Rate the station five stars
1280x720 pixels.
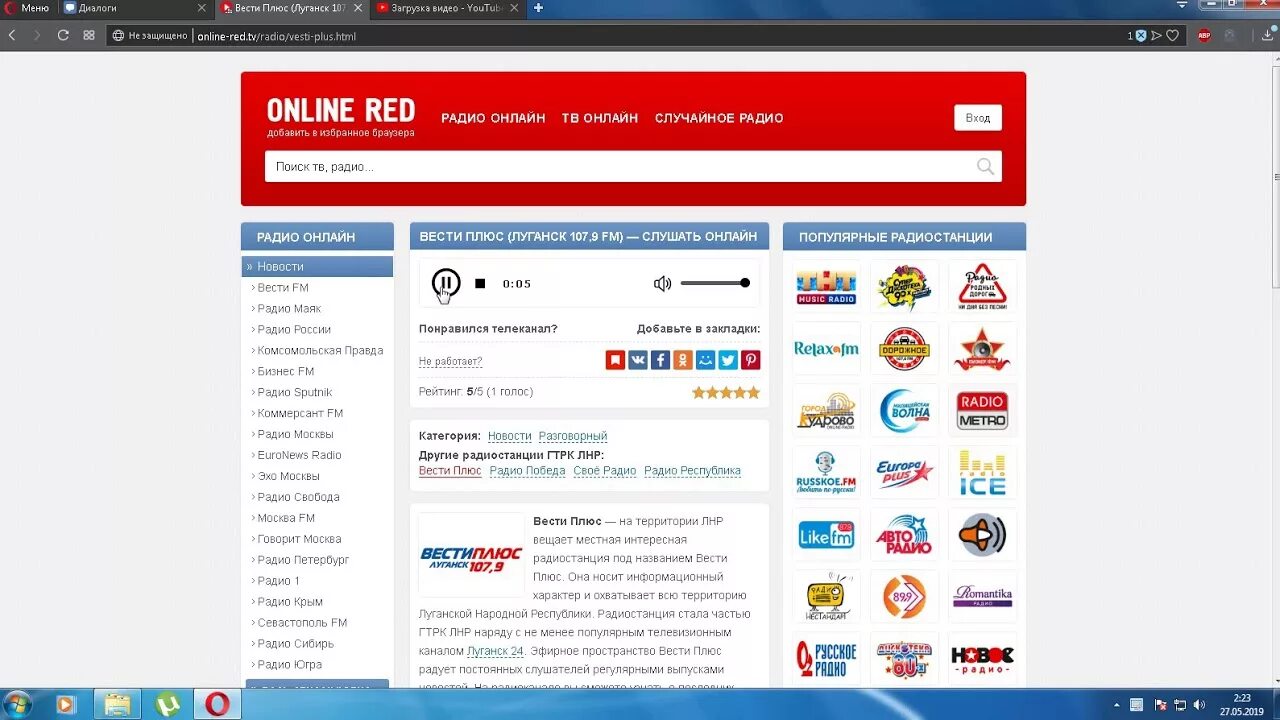(754, 392)
